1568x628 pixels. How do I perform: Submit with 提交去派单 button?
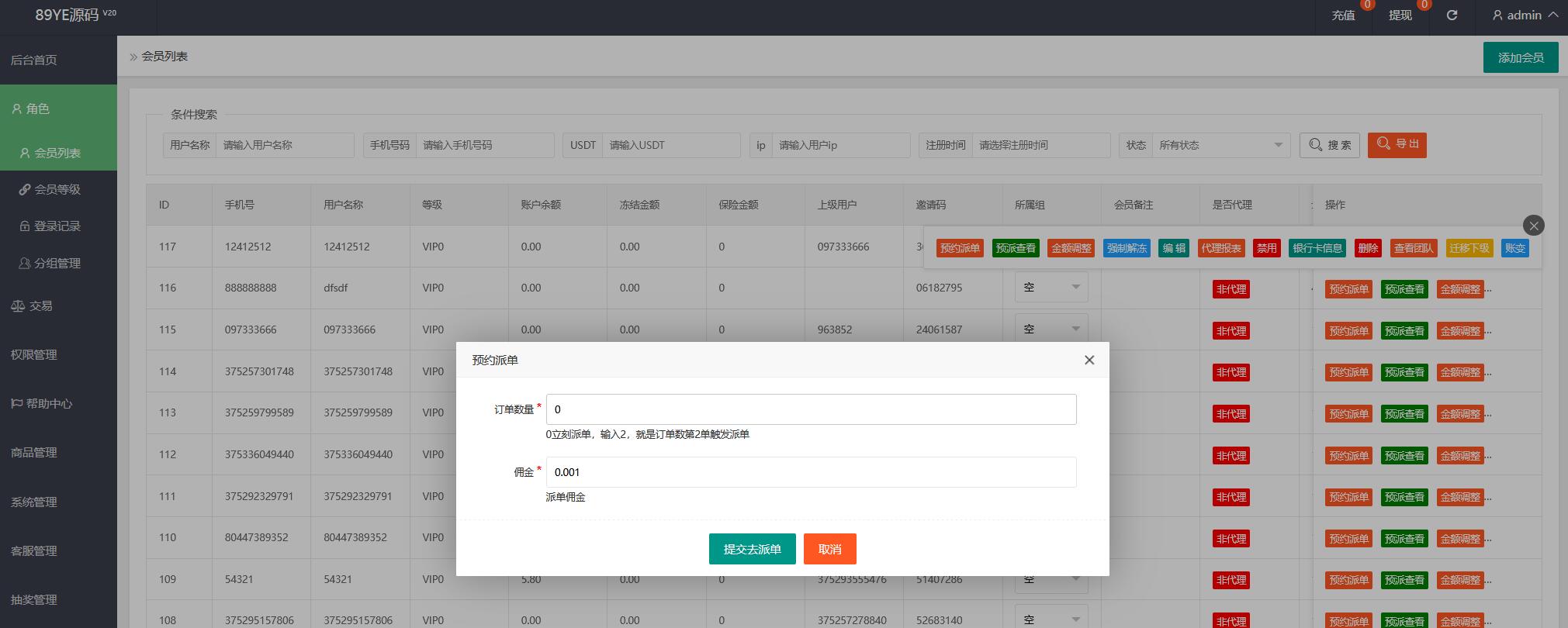[x=752, y=549]
